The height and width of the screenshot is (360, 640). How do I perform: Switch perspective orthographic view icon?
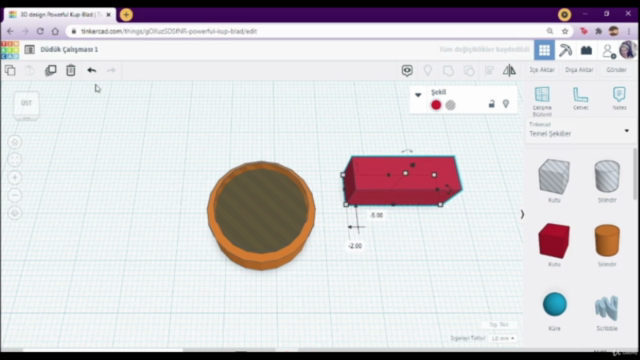(15, 213)
